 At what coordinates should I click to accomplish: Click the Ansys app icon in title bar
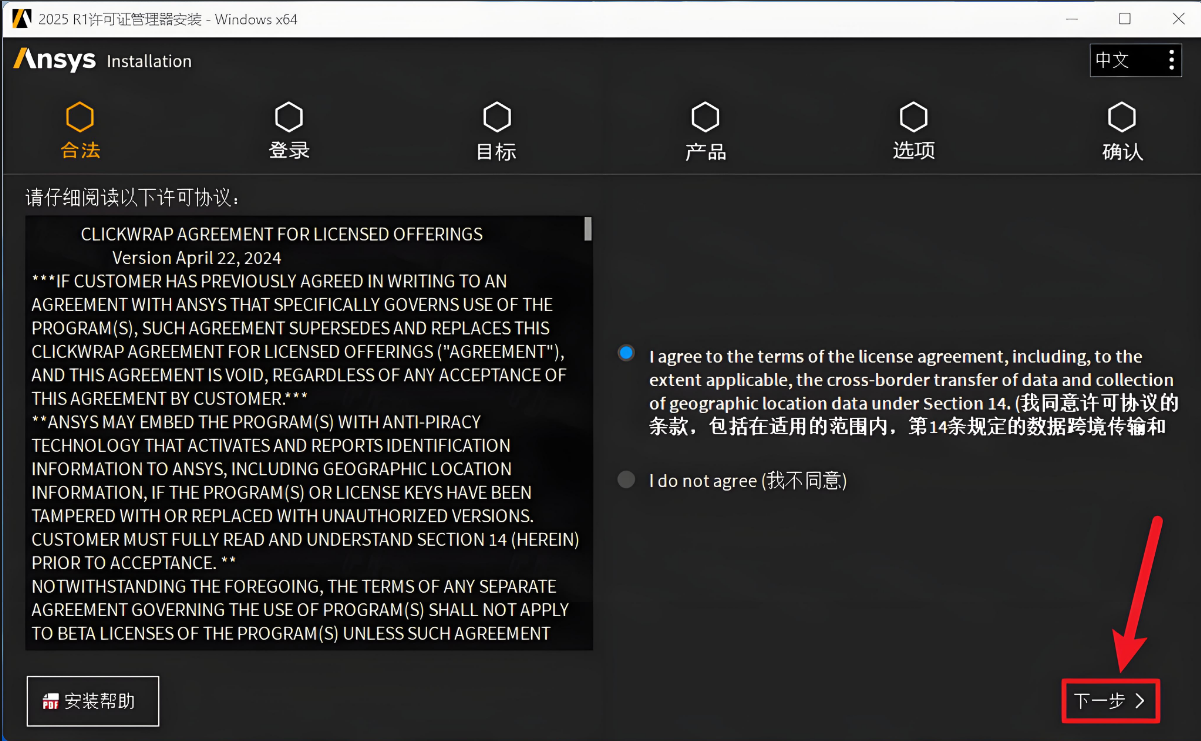[20, 19]
